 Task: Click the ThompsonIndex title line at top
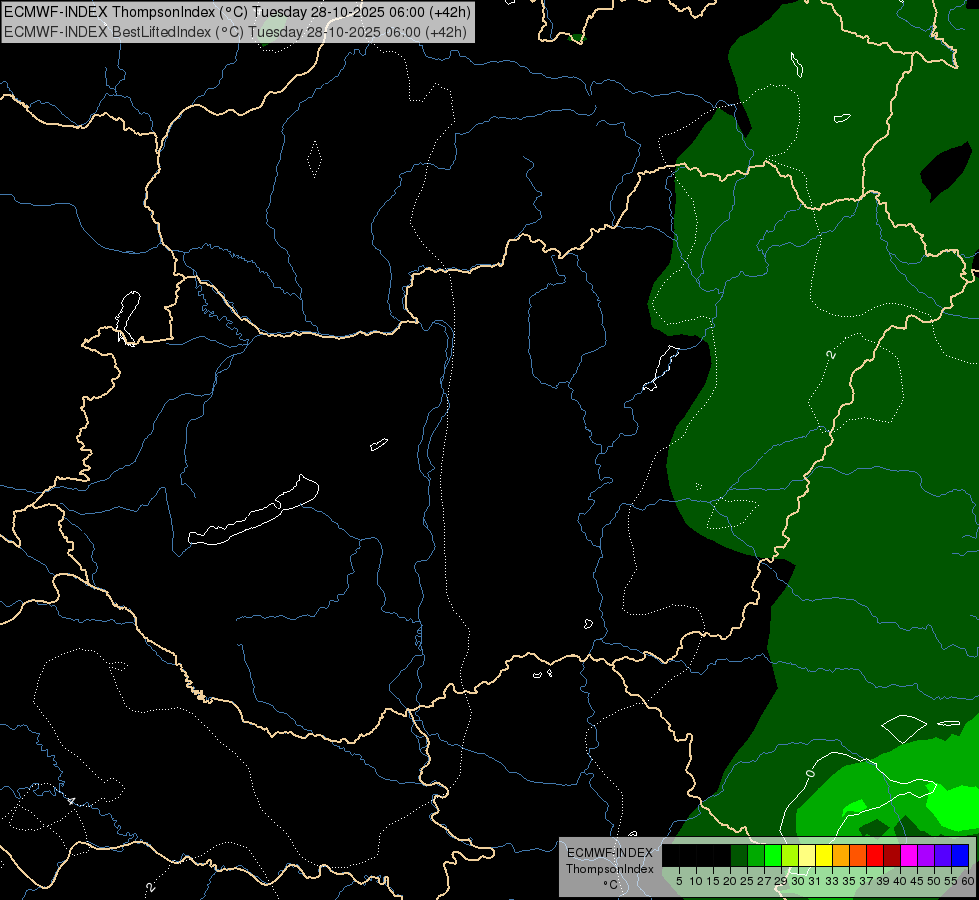pos(237,12)
